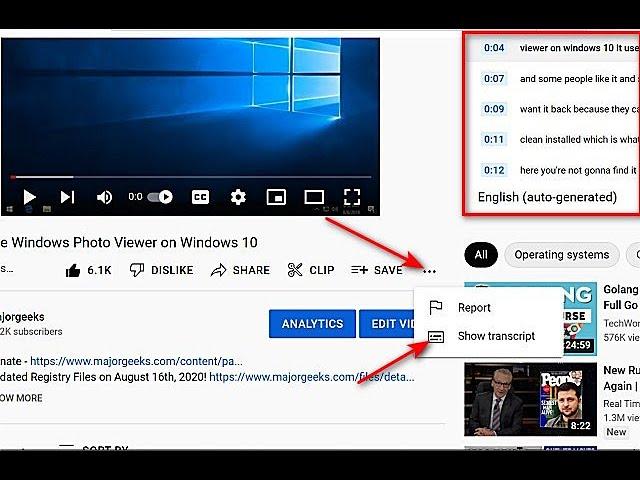Screen dimensions: 640x480
Task: Mute the video using the speaker icon
Action: point(104,197)
